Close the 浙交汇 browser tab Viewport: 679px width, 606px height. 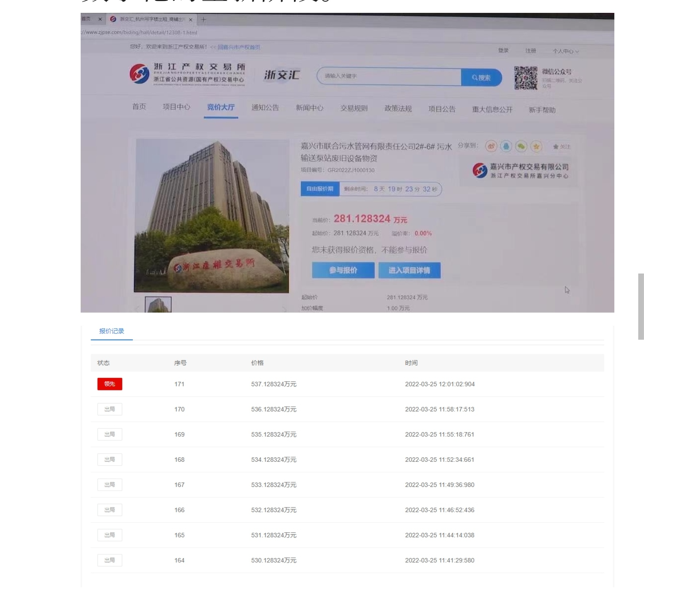pos(191,19)
